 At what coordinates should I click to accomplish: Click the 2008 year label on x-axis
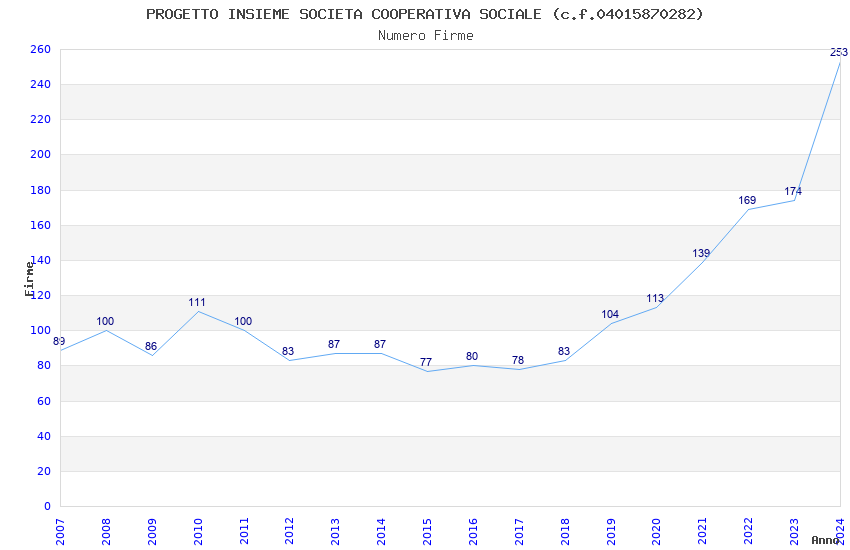click(106, 532)
